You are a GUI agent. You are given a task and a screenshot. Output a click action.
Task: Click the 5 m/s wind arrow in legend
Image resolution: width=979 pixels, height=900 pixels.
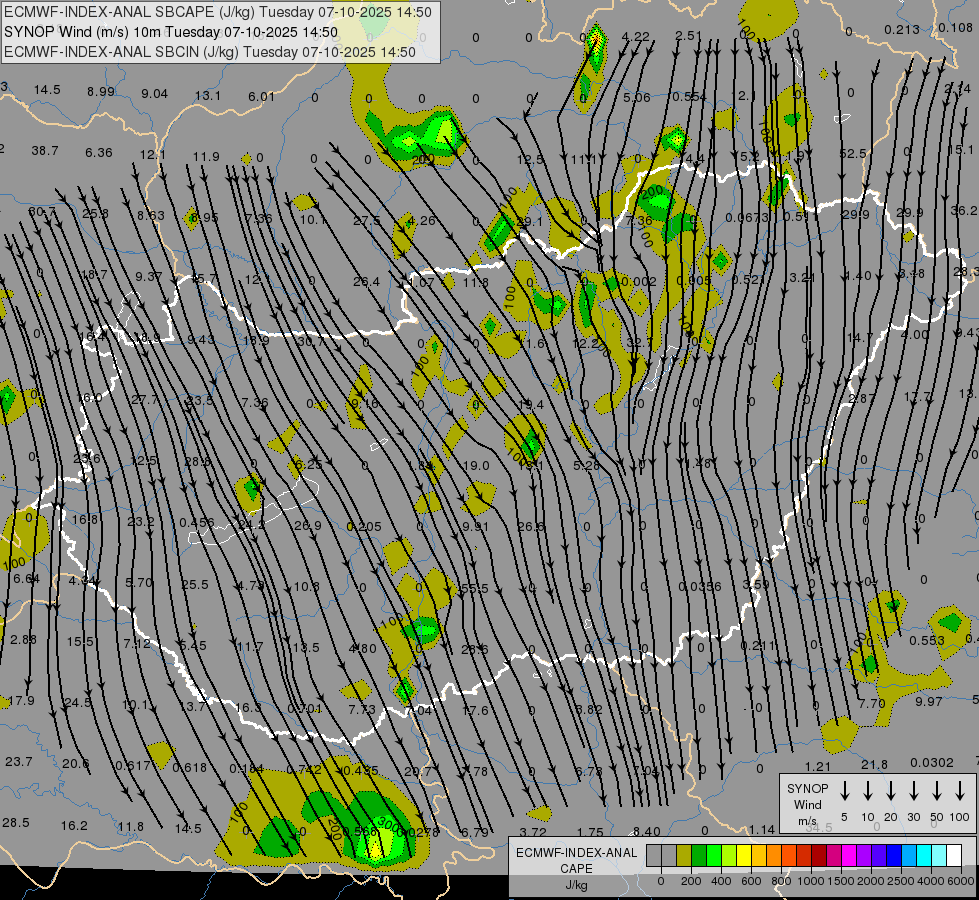click(x=845, y=791)
